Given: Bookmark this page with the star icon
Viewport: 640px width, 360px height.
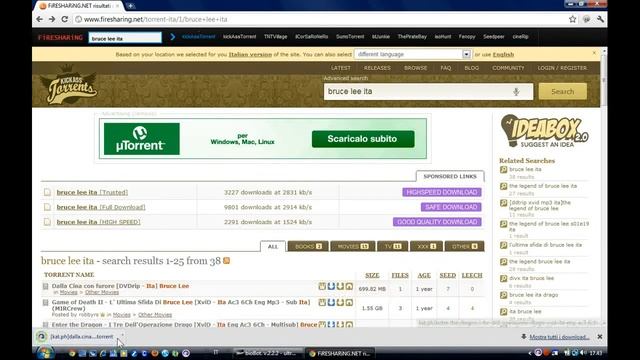Looking at the screenshot, I should coord(573,19).
